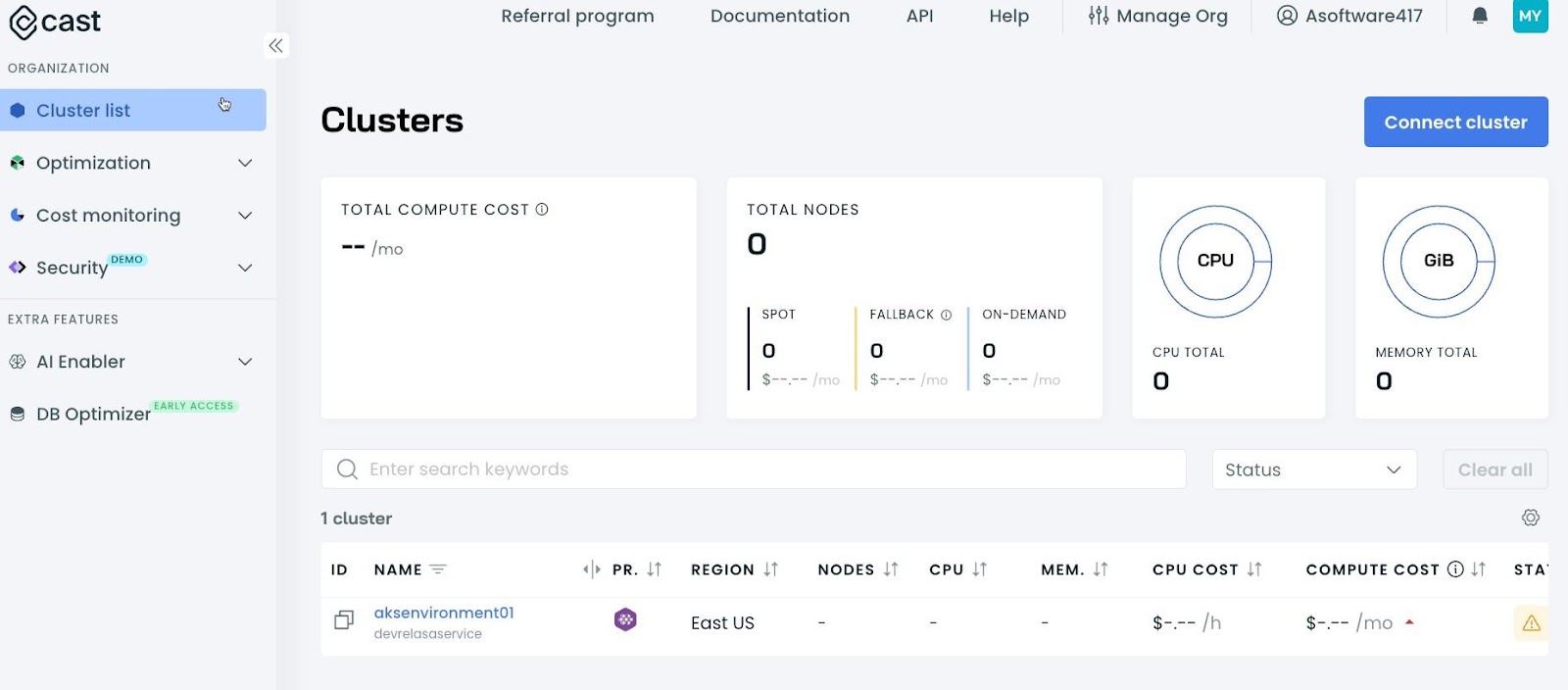This screenshot has width=1568, height=690.
Task: Open the Referral program link
Action: point(577,16)
